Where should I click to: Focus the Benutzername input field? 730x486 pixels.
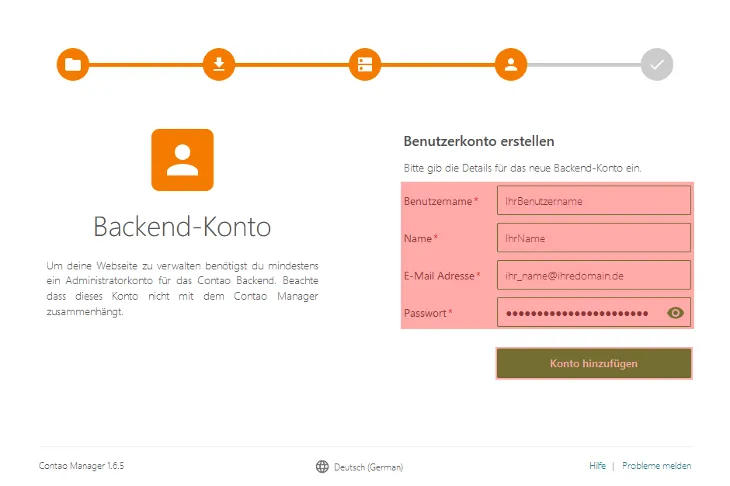(593, 201)
